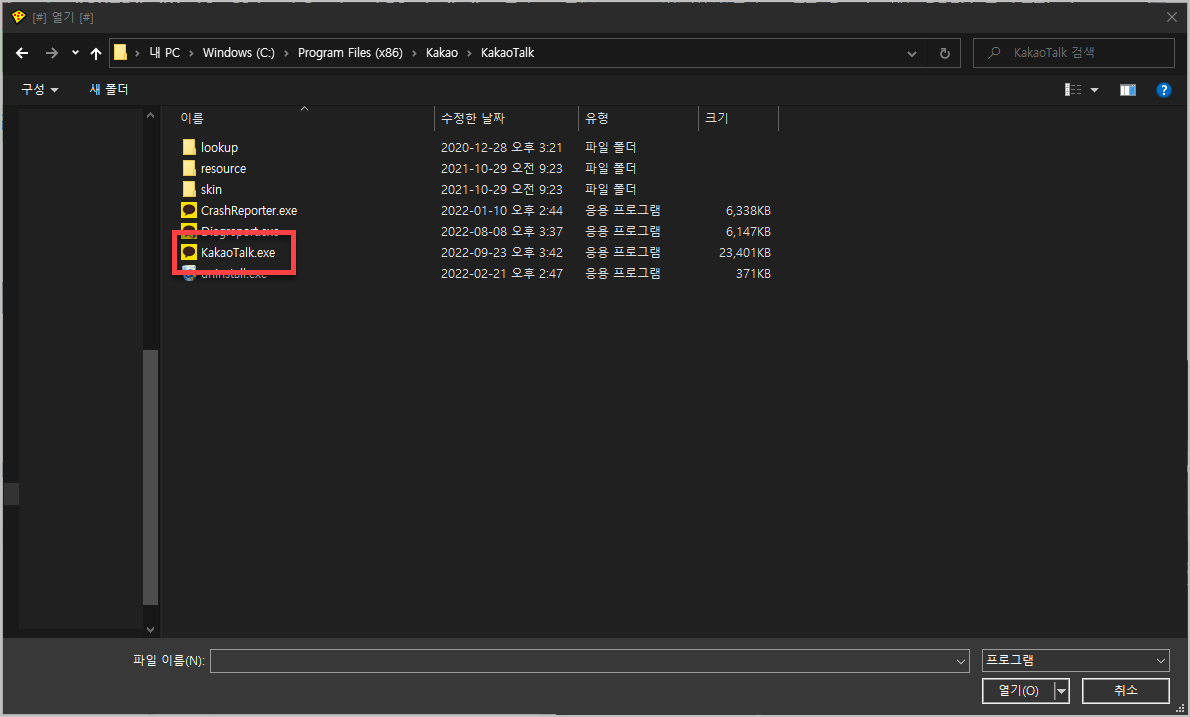Click the dialog title bar app icon
The height and width of the screenshot is (717, 1190).
18,17
